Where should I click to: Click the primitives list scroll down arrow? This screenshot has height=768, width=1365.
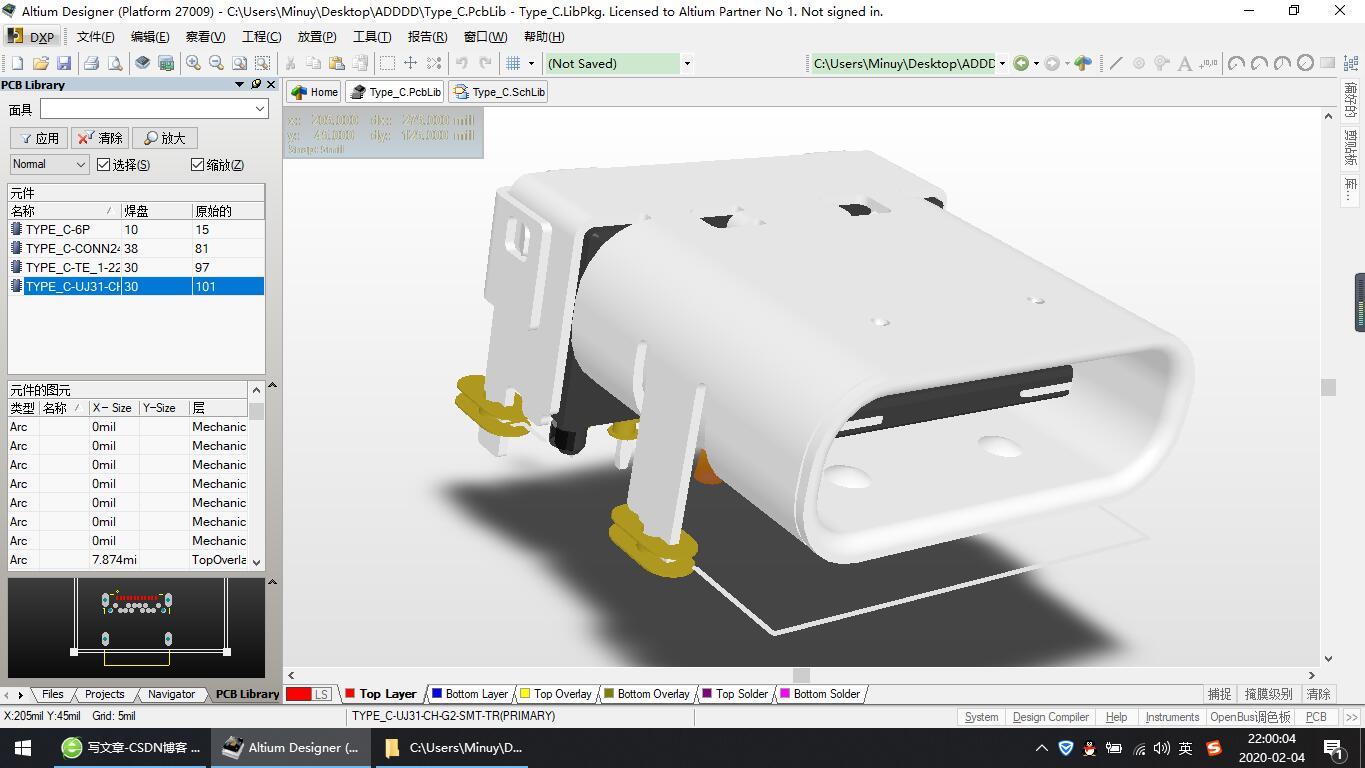coord(256,562)
